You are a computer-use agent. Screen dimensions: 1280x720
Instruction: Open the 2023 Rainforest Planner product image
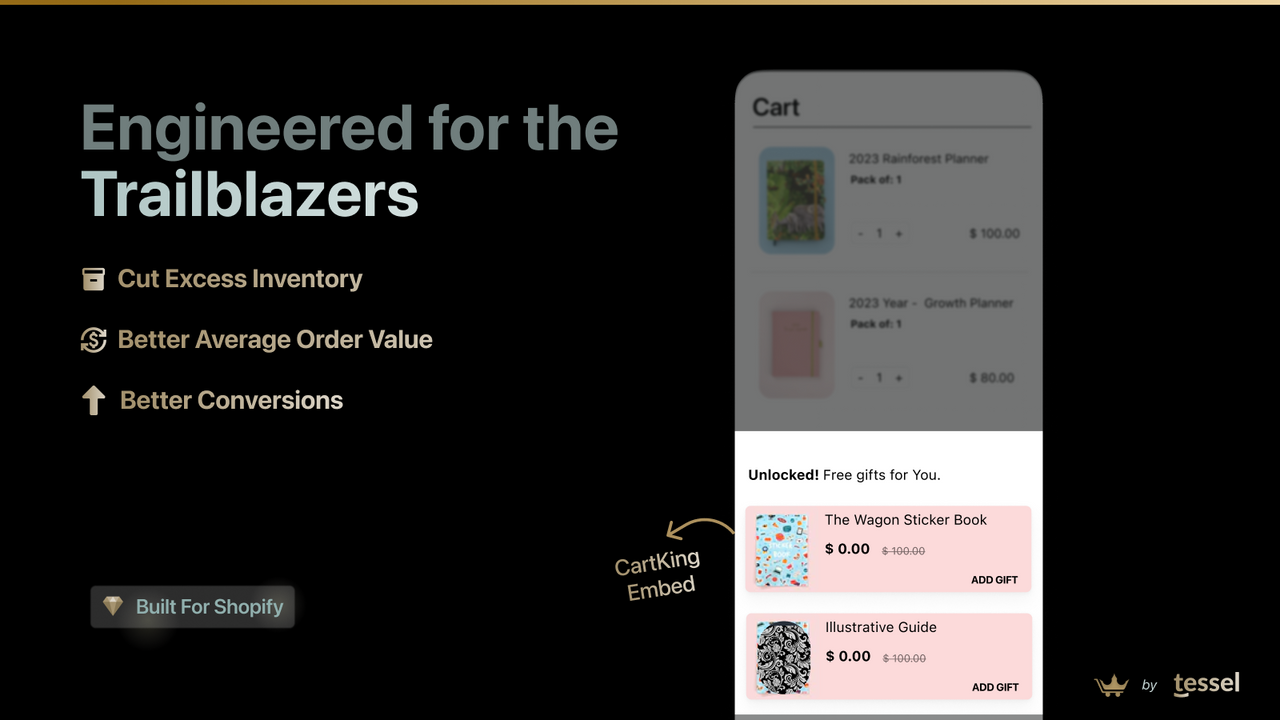(796, 199)
